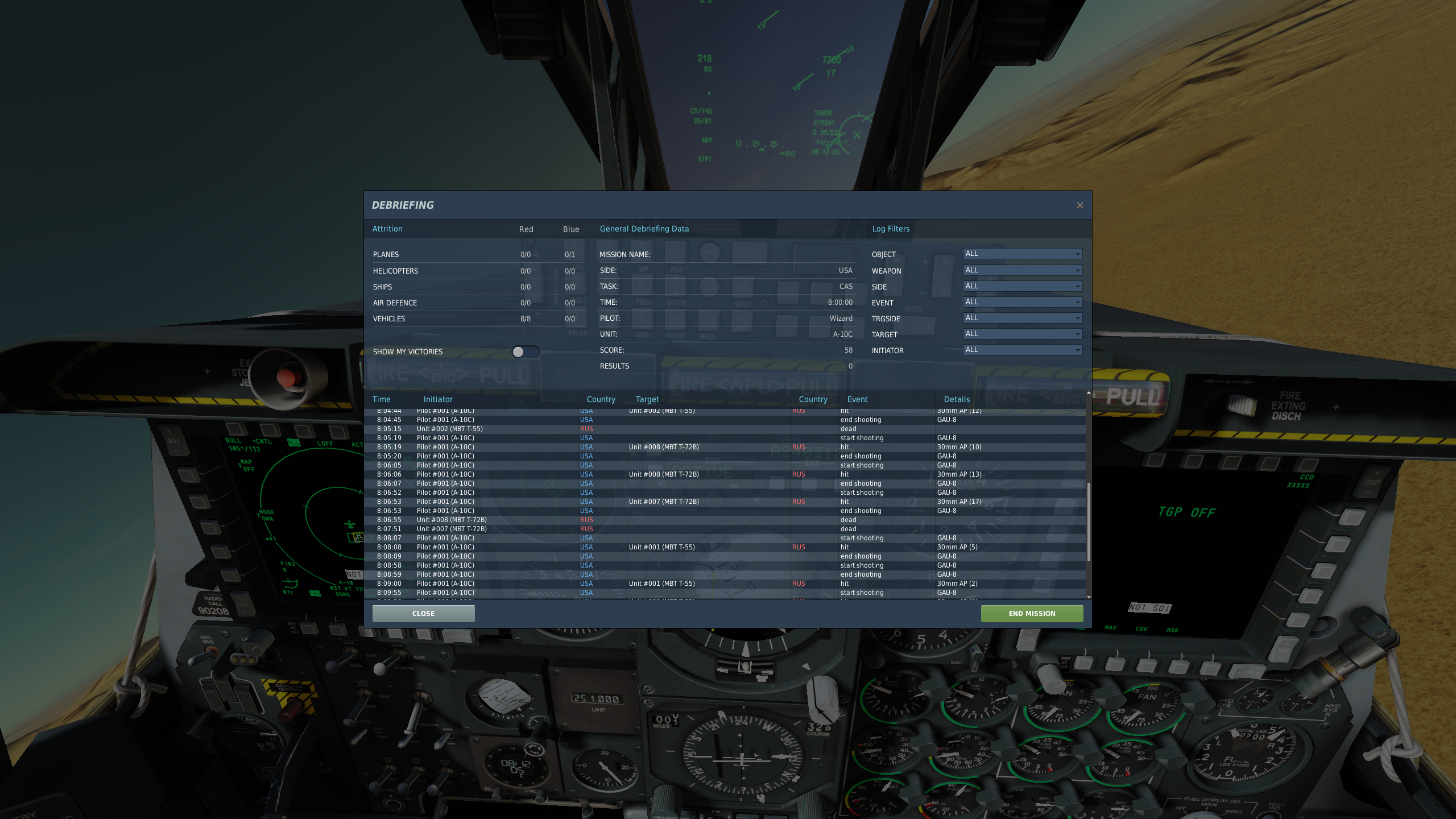Sort the log by Initiator column header
The image size is (1456, 819).
pos(438,399)
